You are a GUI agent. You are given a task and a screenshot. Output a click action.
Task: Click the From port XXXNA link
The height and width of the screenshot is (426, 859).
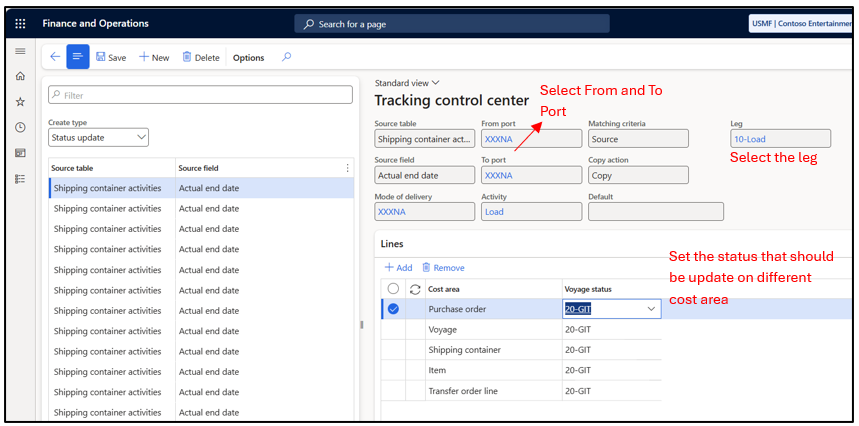pos(499,139)
